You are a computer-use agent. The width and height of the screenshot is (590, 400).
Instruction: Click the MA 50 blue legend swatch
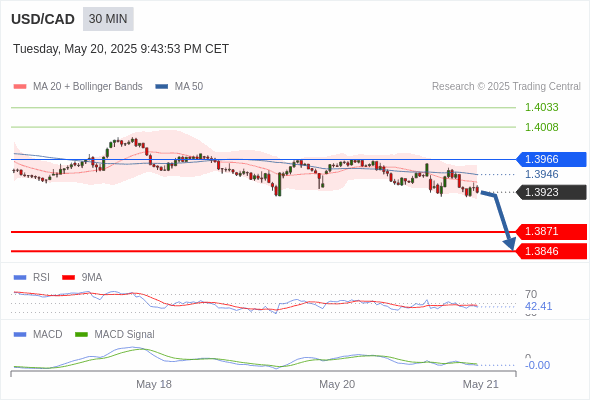[162, 87]
